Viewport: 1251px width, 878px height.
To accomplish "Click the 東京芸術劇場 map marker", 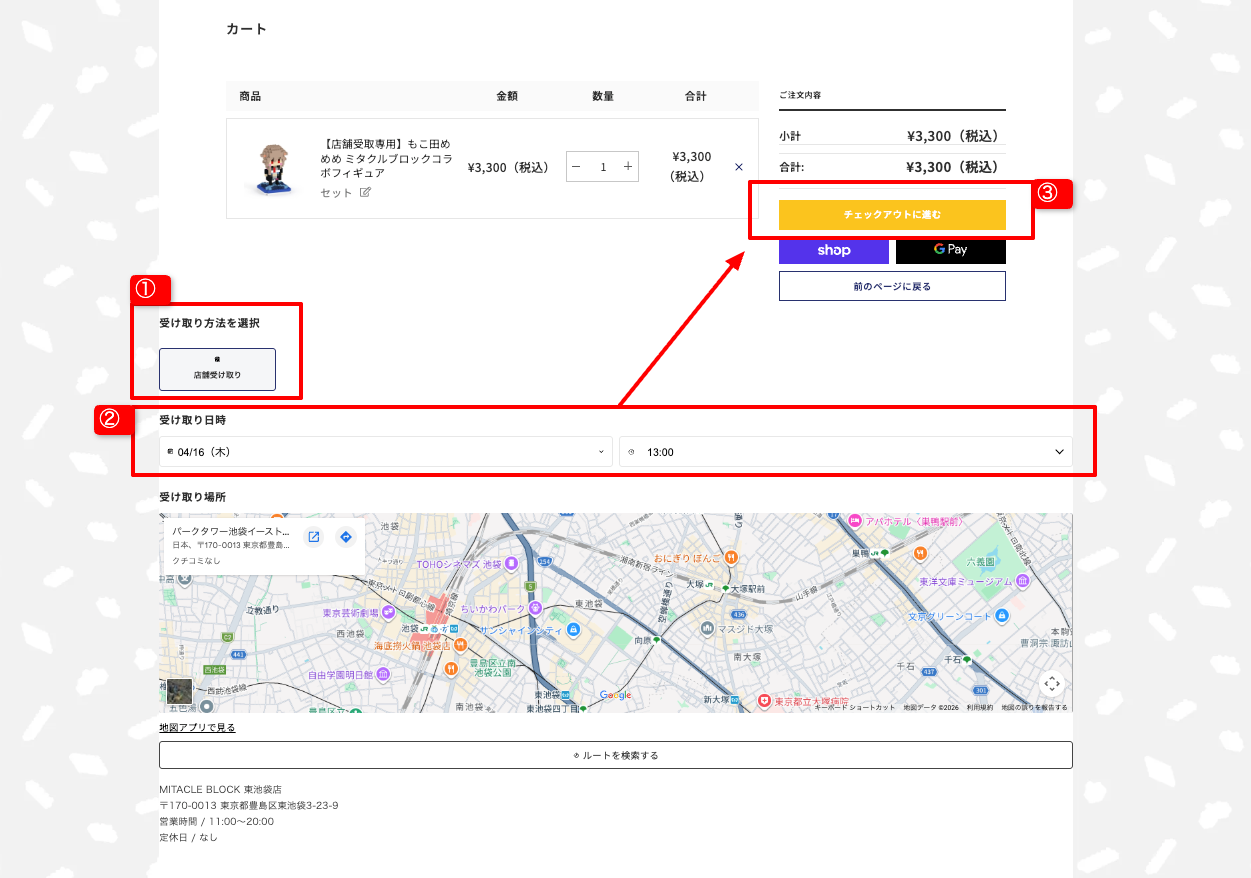I will 386,612.
